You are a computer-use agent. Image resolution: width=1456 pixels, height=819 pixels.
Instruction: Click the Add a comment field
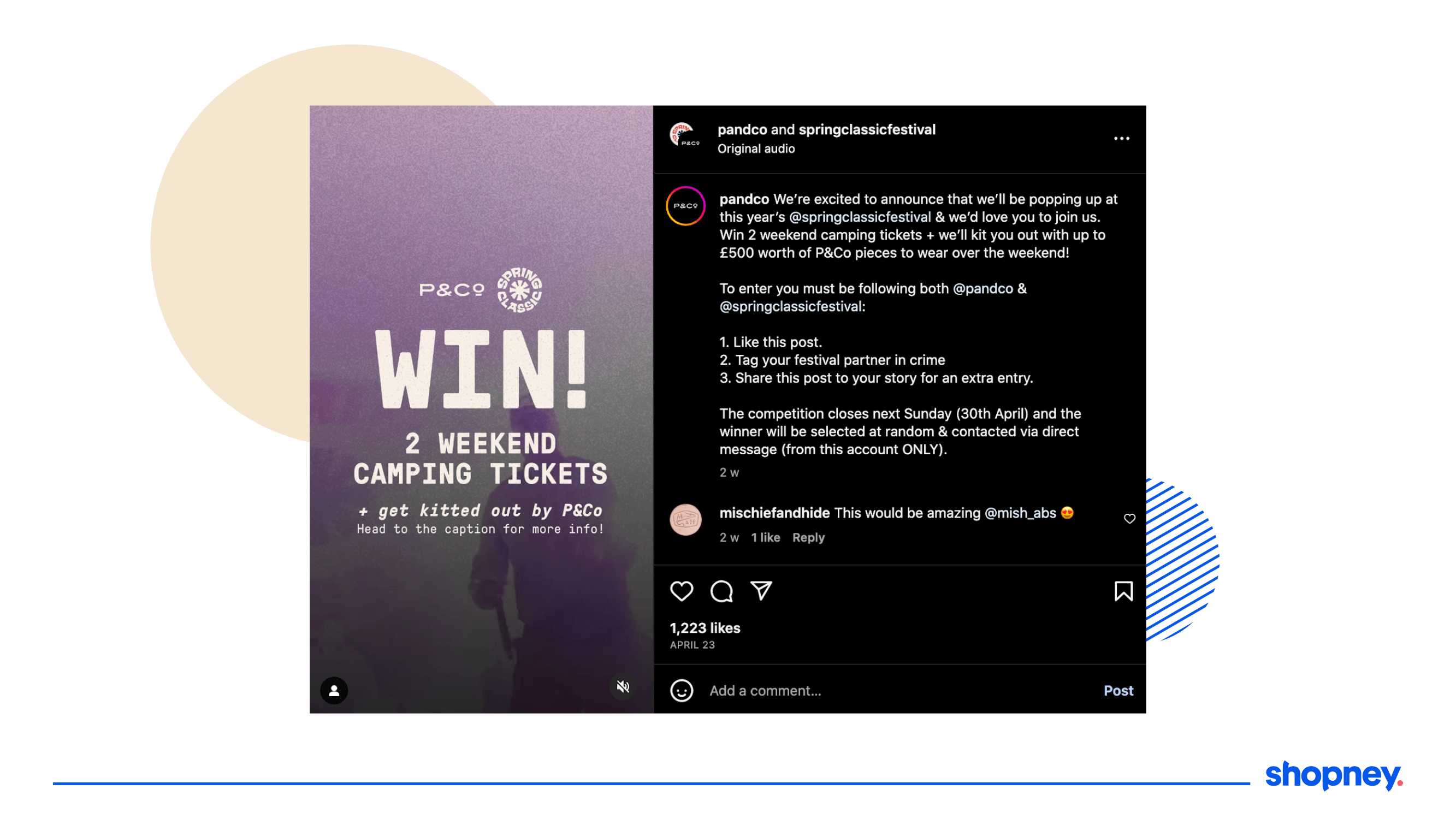(899, 690)
